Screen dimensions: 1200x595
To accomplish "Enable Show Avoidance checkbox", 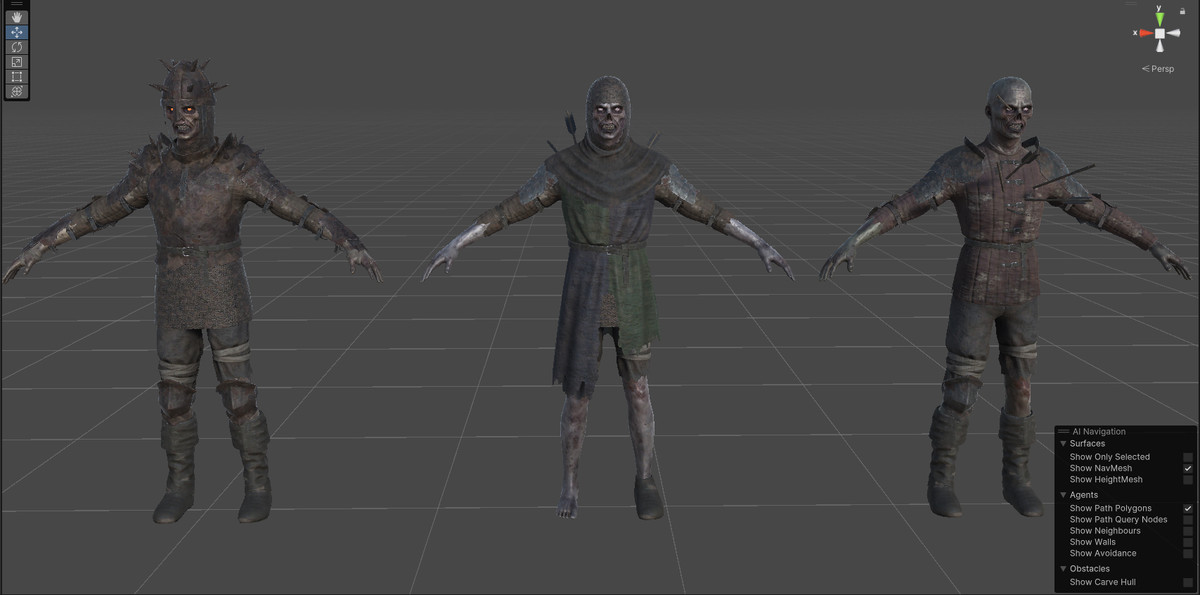I will [1188, 553].
